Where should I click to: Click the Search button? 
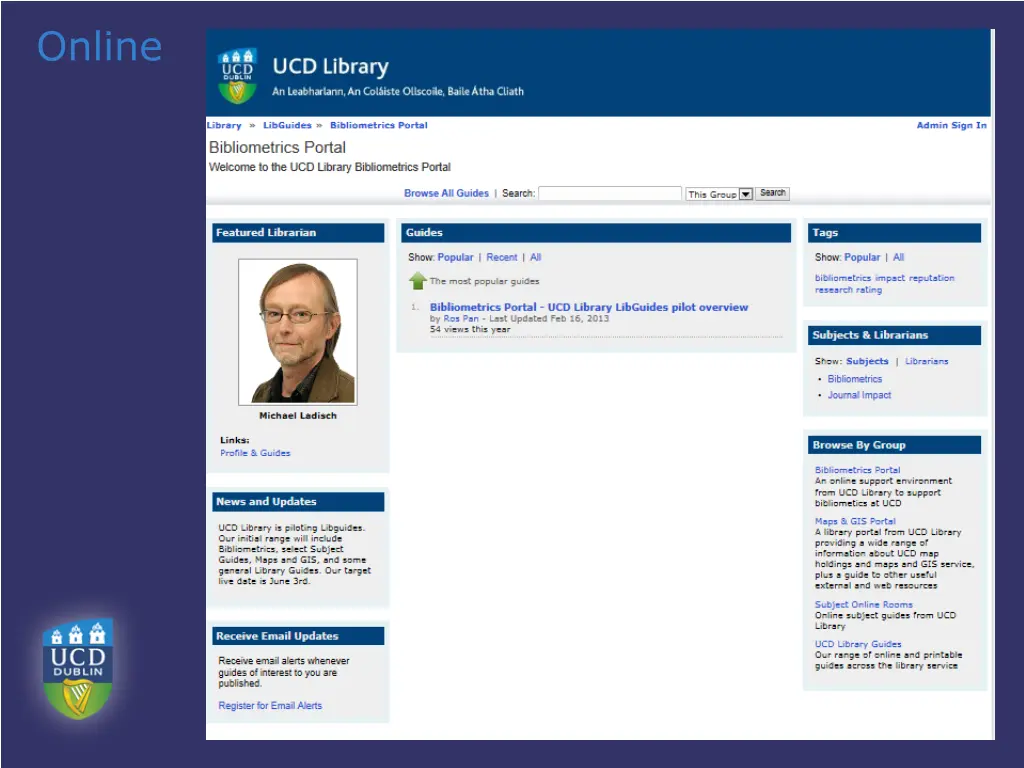[773, 193]
